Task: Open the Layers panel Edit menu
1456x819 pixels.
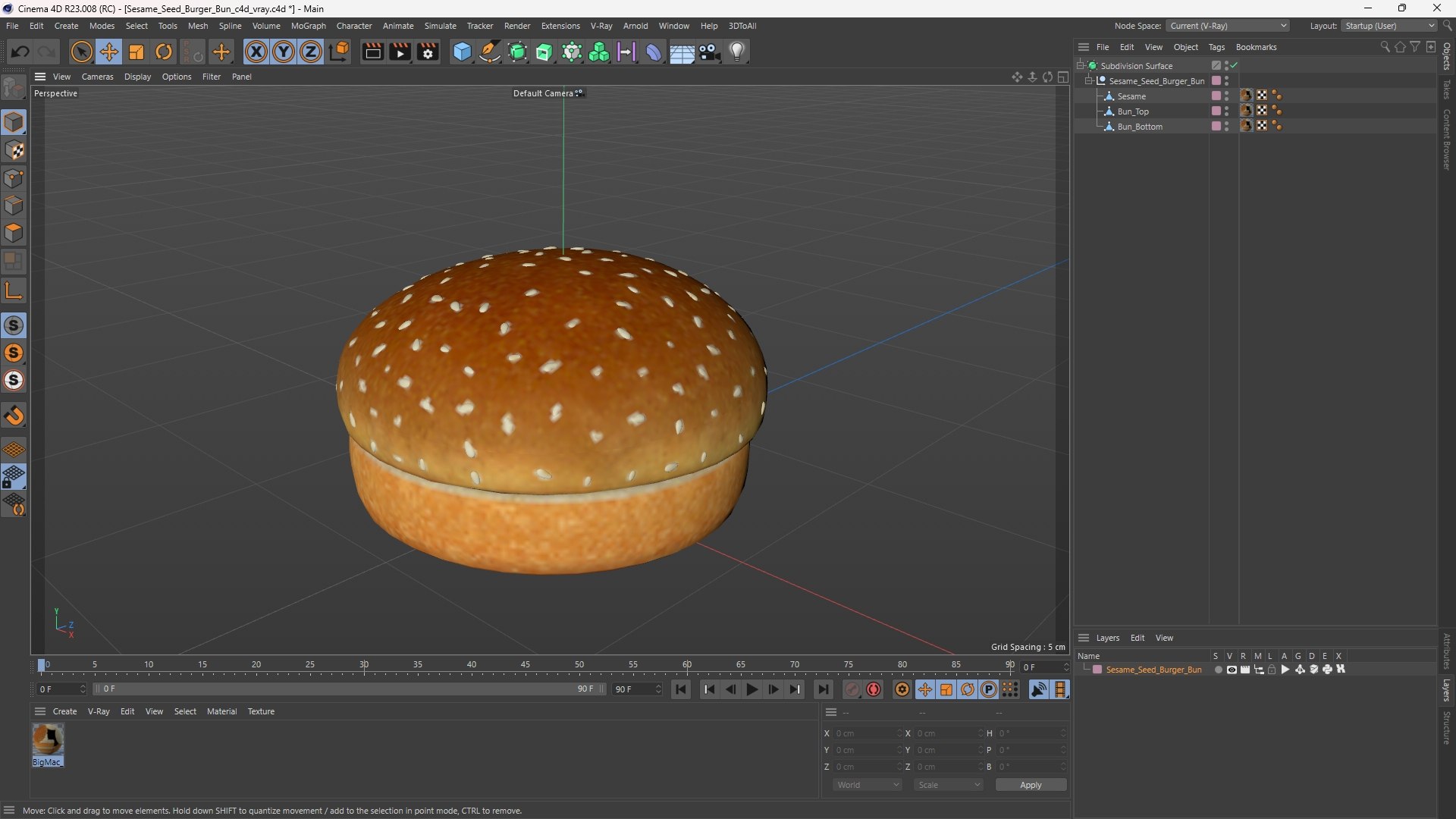Action: (1137, 638)
